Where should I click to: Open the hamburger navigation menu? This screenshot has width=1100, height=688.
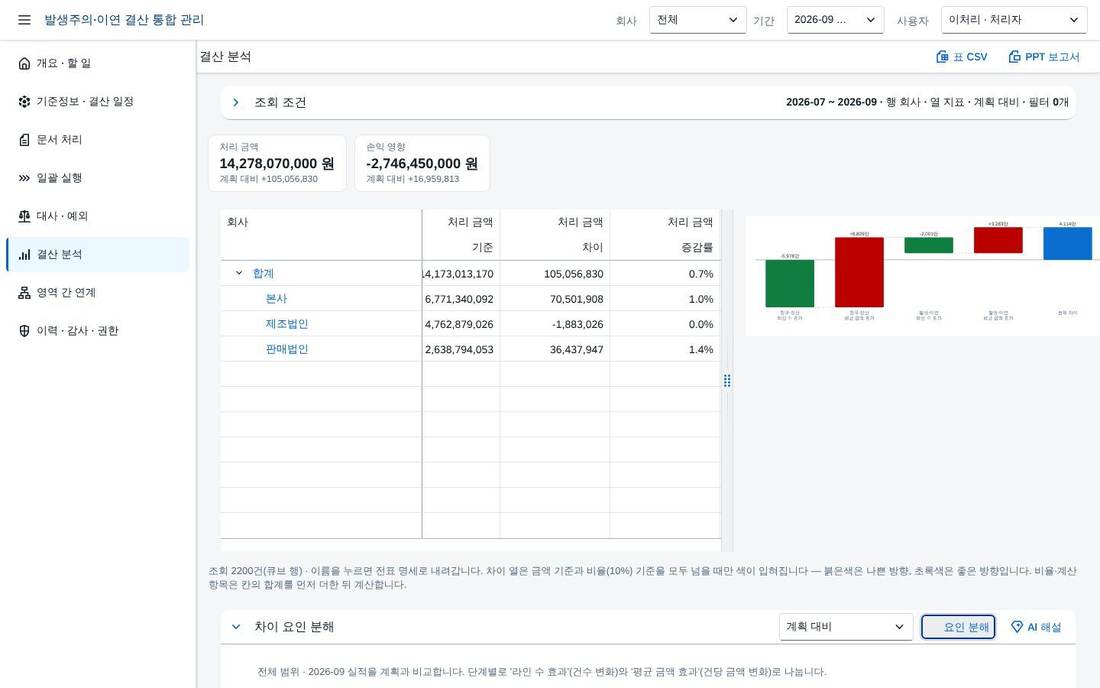(25, 20)
